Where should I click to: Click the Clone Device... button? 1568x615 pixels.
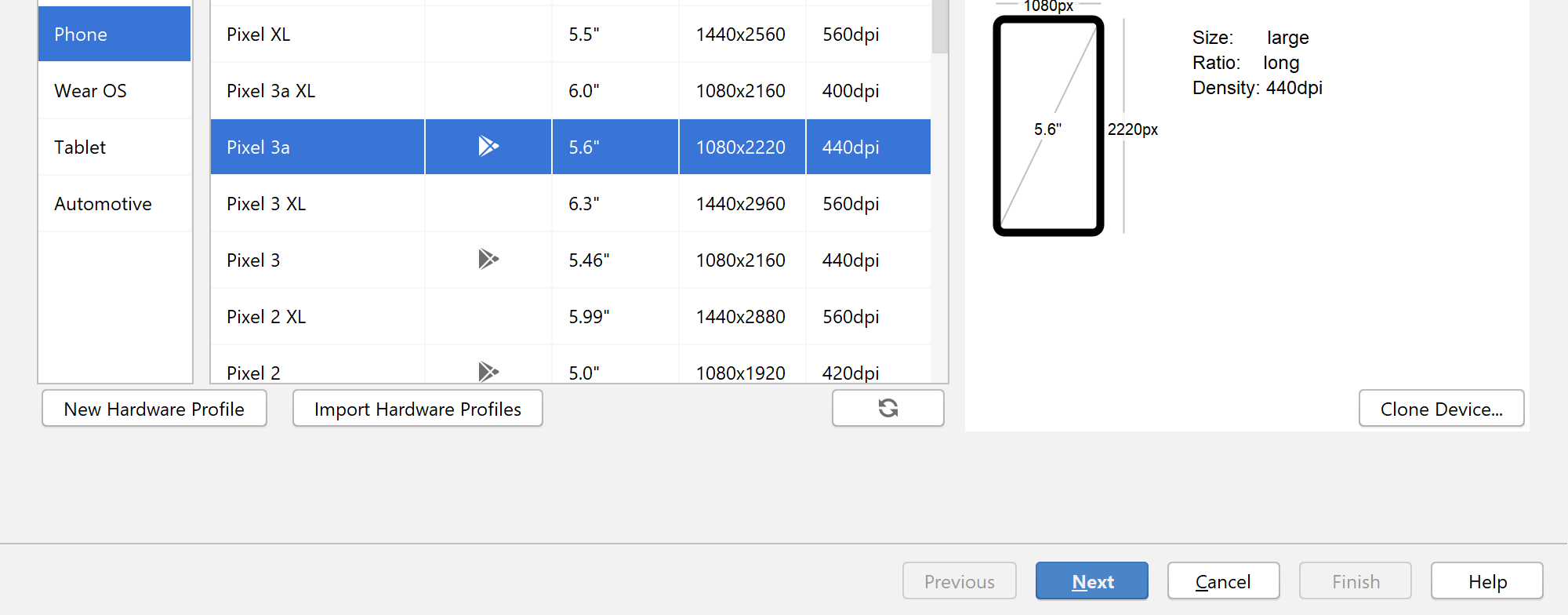coord(1441,409)
